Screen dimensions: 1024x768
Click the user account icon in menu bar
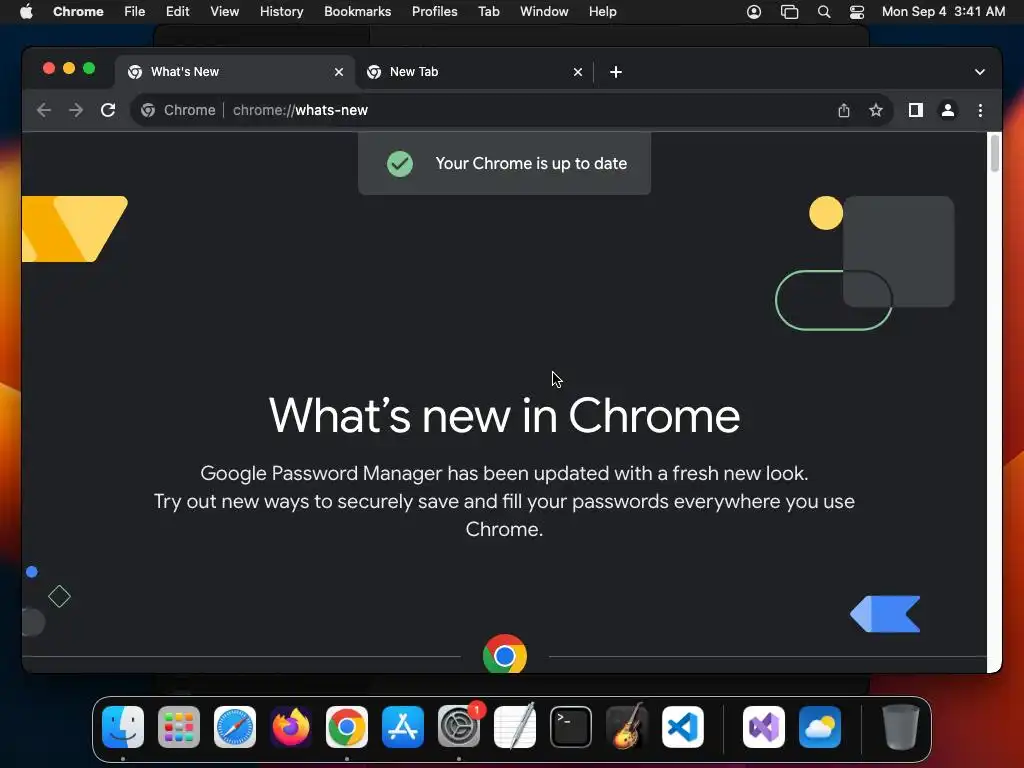(754, 12)
